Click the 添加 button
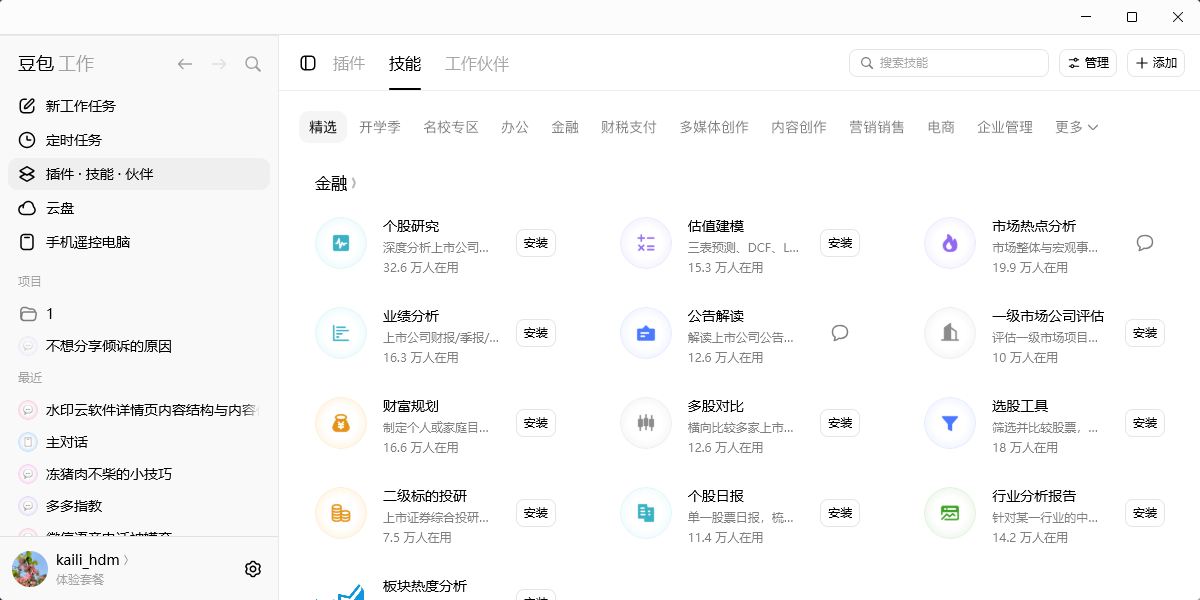1200x600 pixels. pyautogui.click(x=1156, y=63)
